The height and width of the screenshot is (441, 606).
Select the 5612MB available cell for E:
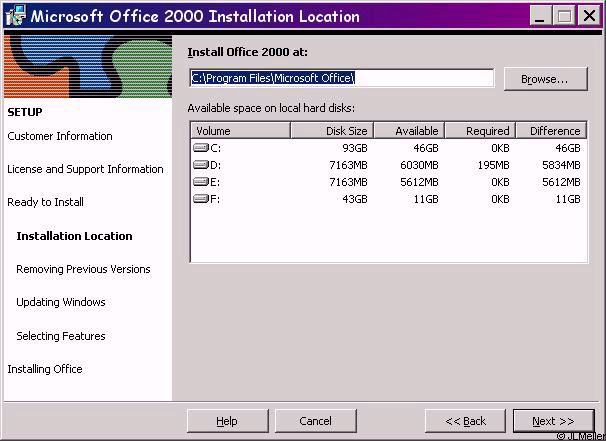point(419,182)
